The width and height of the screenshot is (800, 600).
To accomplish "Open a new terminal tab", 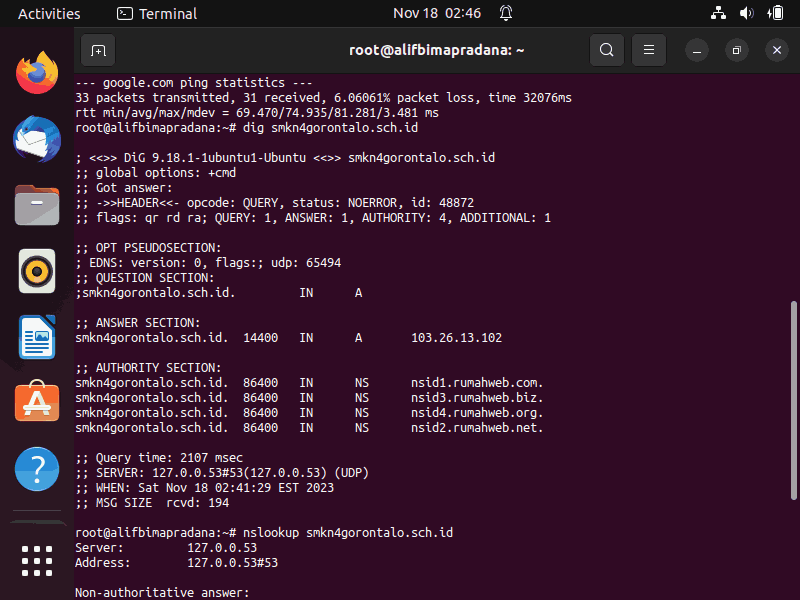I will (x=98, y=50).
